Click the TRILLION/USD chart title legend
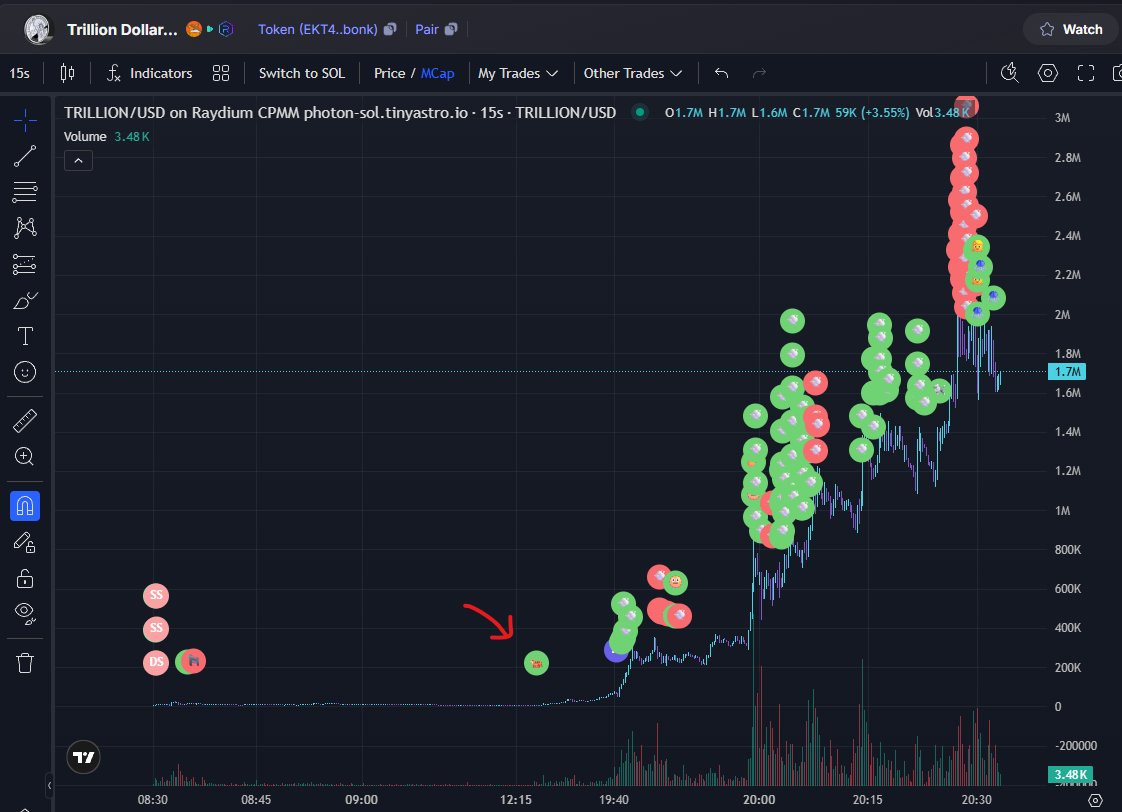The width and height of the screenshot is (1122, 812). point(340,112)
